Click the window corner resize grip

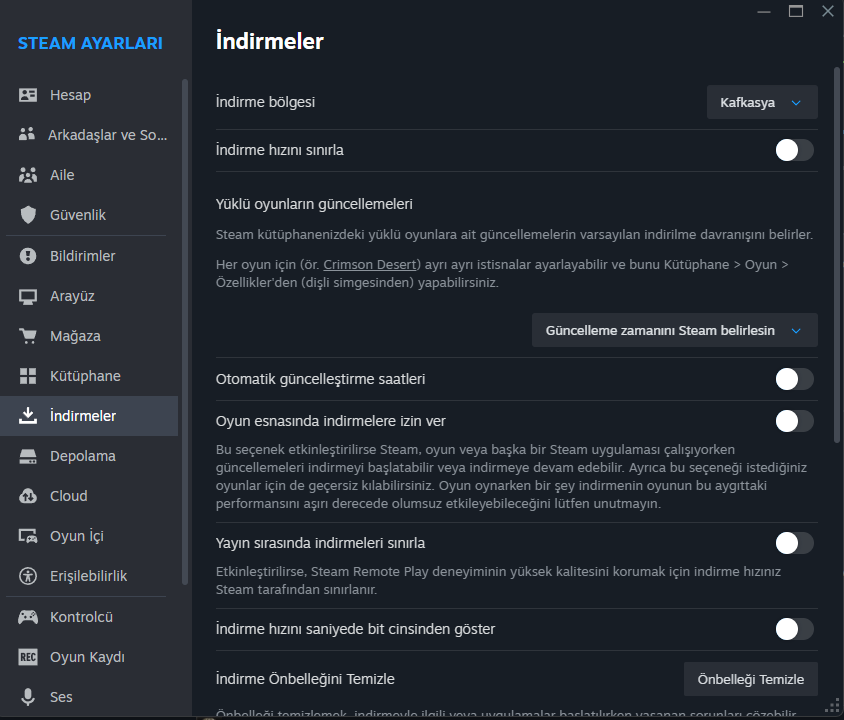[833, 705]
